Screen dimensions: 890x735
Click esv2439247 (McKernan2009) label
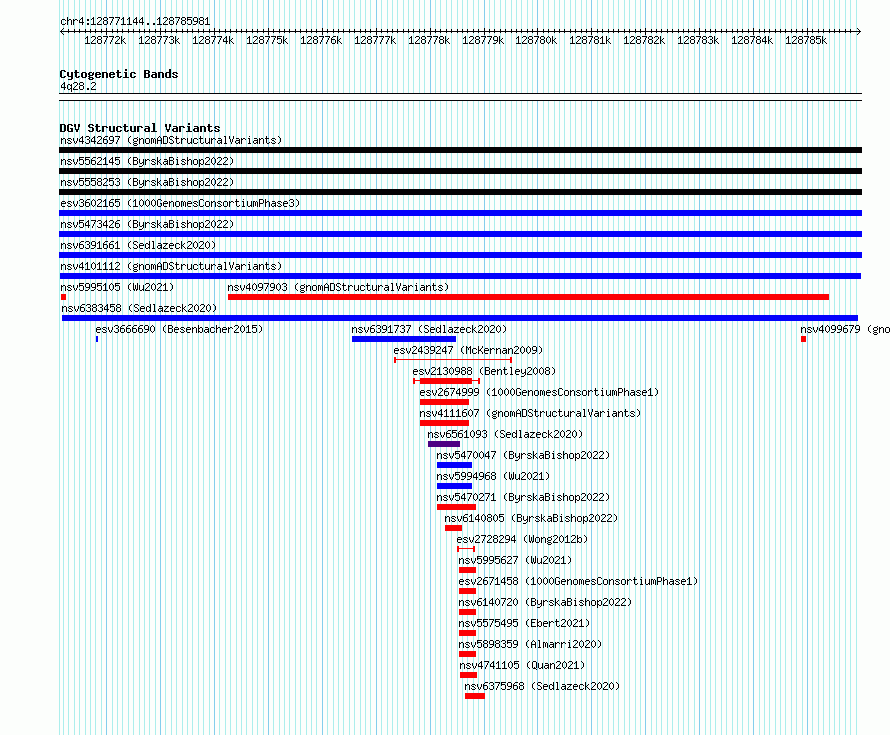[x=468, y=350]
